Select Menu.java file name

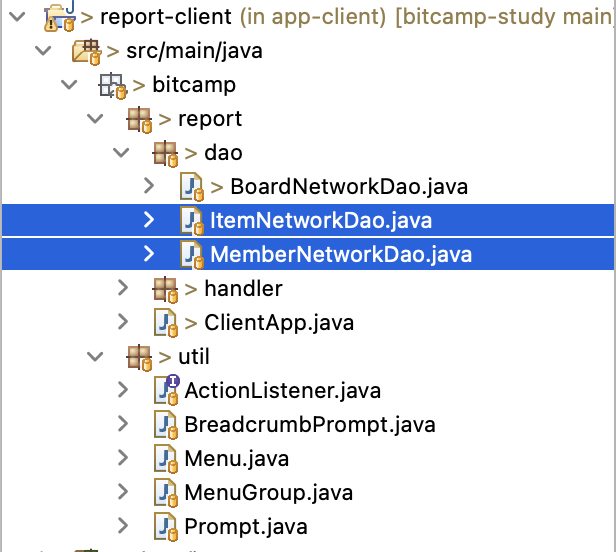coord(236,459)
